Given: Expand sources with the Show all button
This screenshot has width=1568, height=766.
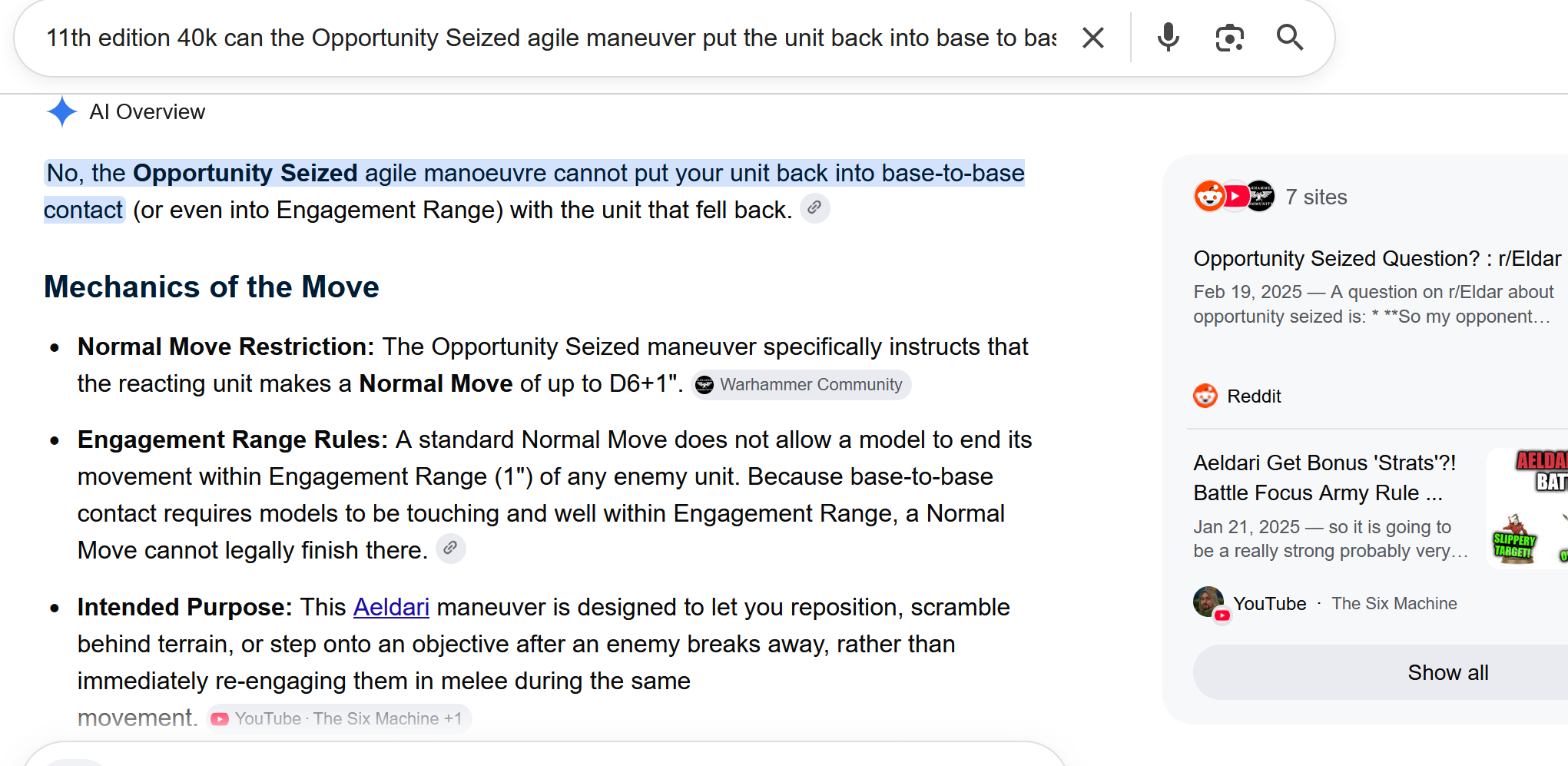Looking at the screenshot, I should (1447, 672).
